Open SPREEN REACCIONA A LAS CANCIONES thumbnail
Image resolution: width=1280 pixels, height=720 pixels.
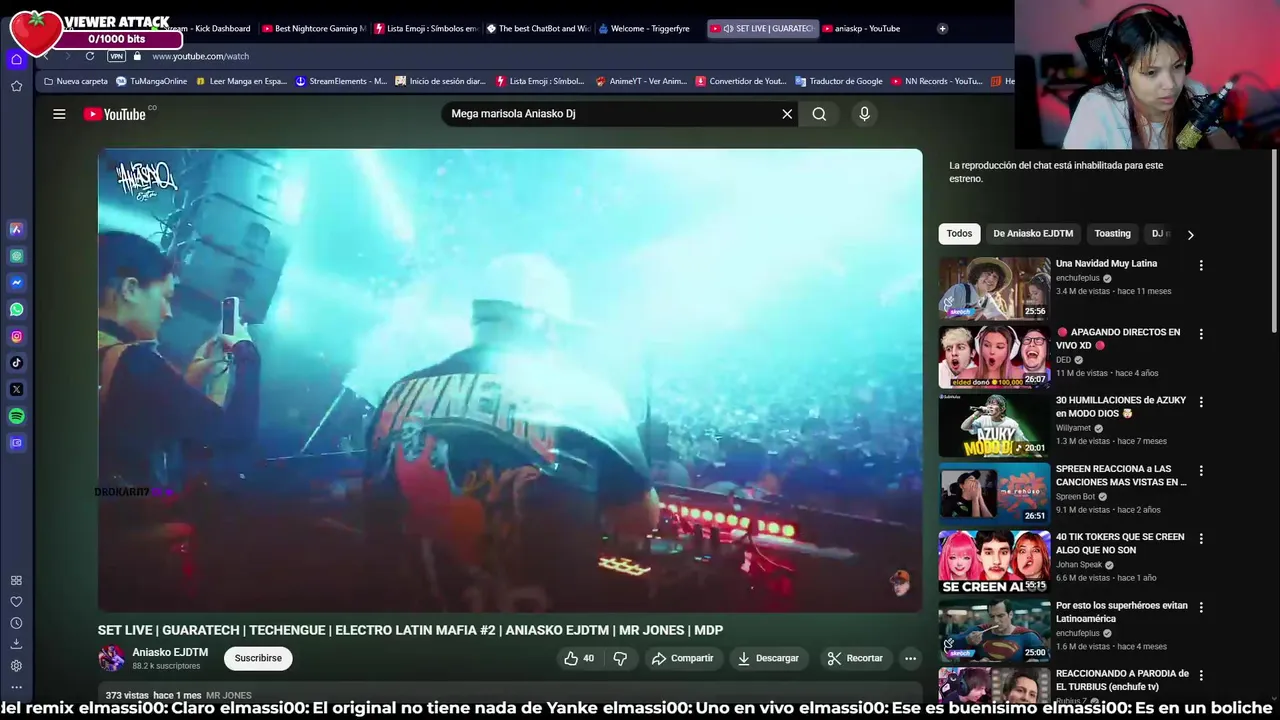(994, 494)
